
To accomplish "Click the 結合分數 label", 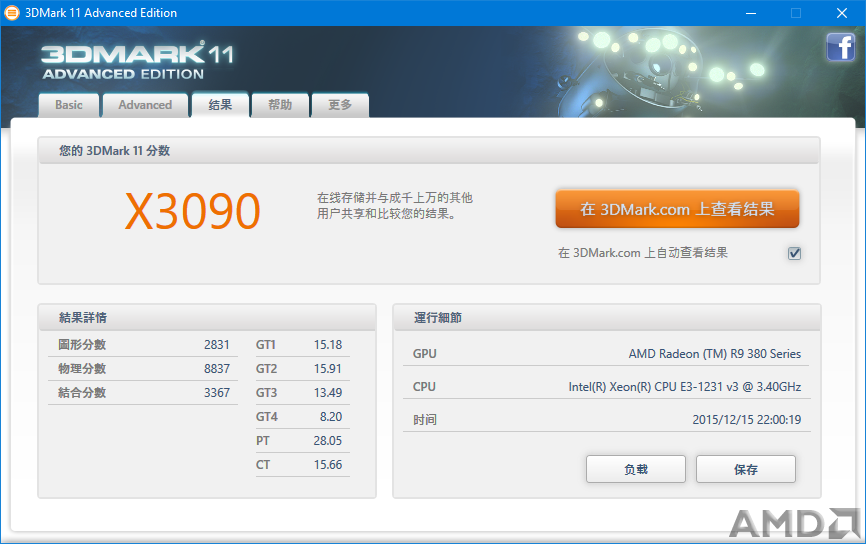I will point(82,393).
